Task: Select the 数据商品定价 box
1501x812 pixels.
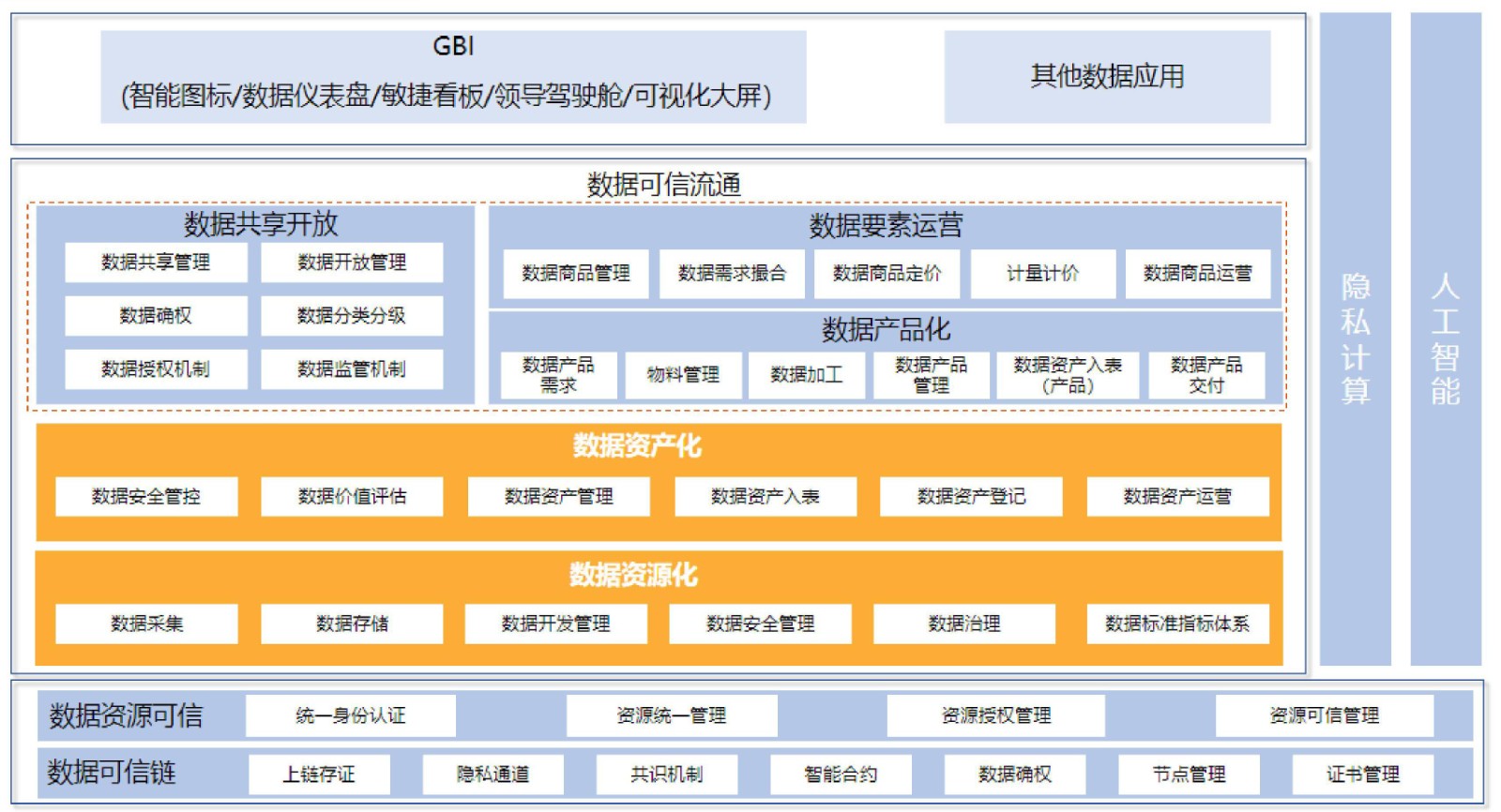Action: coord(887,274)
